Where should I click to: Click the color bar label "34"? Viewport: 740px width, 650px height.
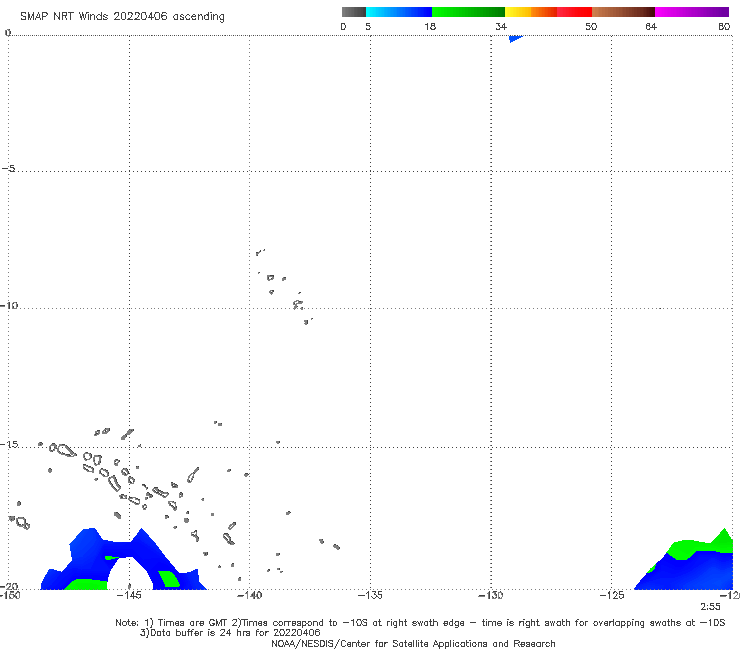pyautogui.click(x=501, y=26)
